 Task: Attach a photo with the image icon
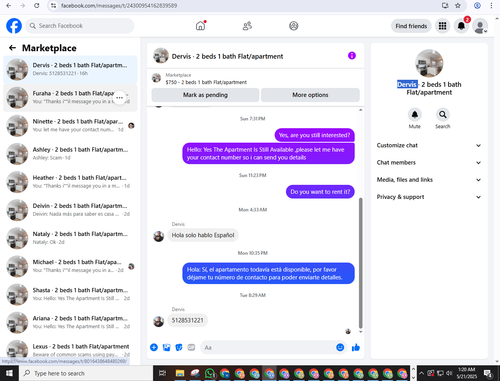click(x=166, y=347)
